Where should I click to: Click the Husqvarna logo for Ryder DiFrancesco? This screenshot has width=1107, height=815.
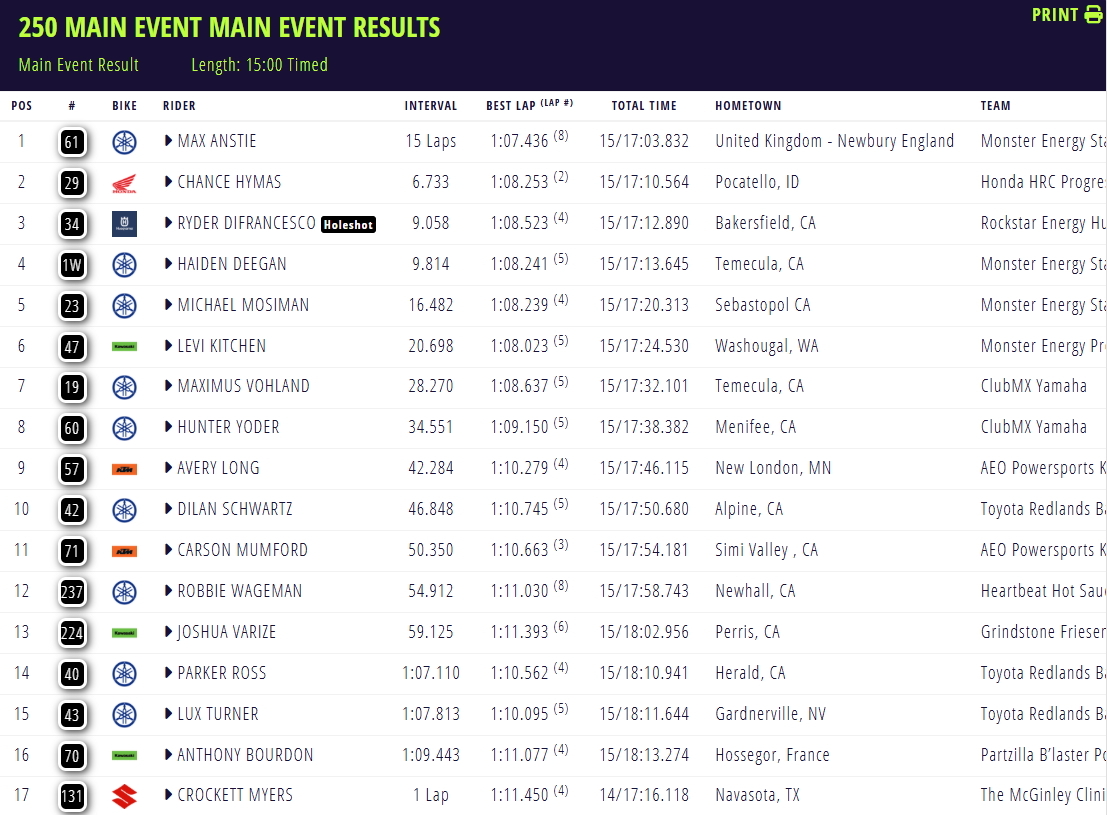124,224
